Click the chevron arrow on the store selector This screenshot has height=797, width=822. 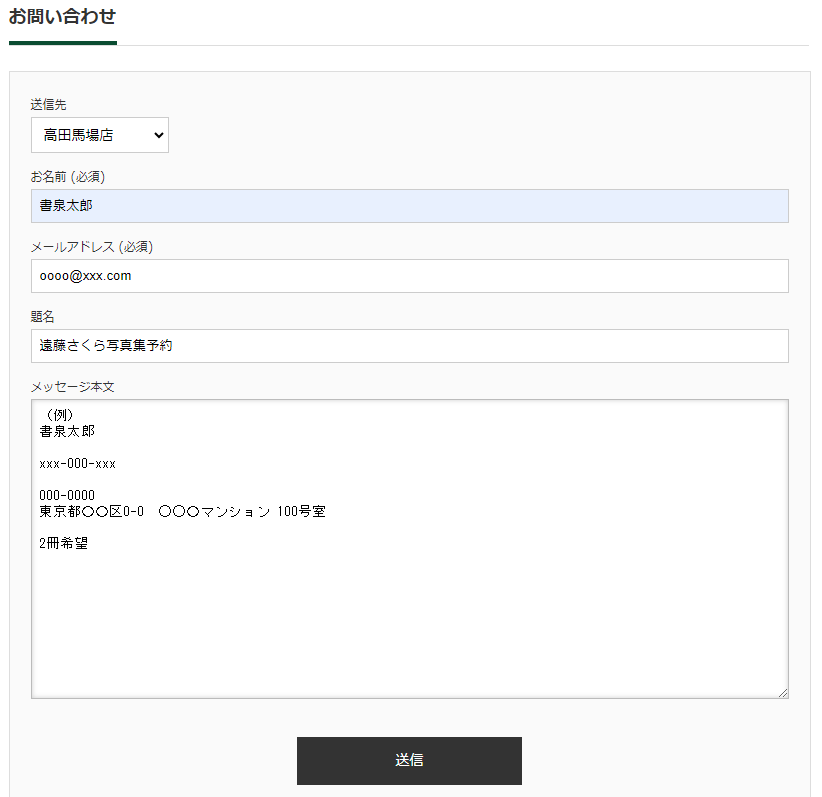click(158, 135)
